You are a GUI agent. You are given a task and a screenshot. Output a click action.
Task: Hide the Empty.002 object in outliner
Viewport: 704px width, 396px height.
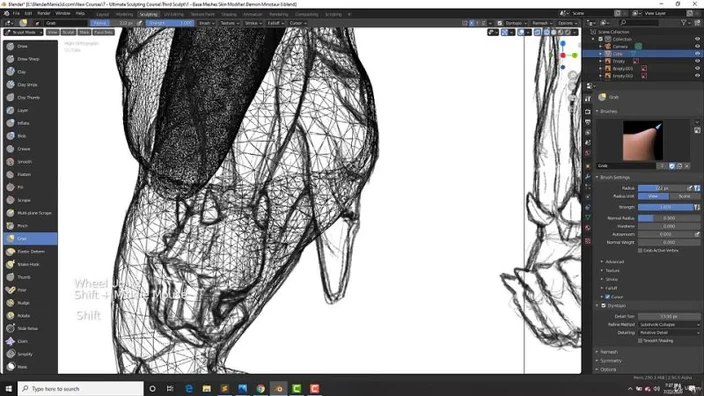click(697, 75)
